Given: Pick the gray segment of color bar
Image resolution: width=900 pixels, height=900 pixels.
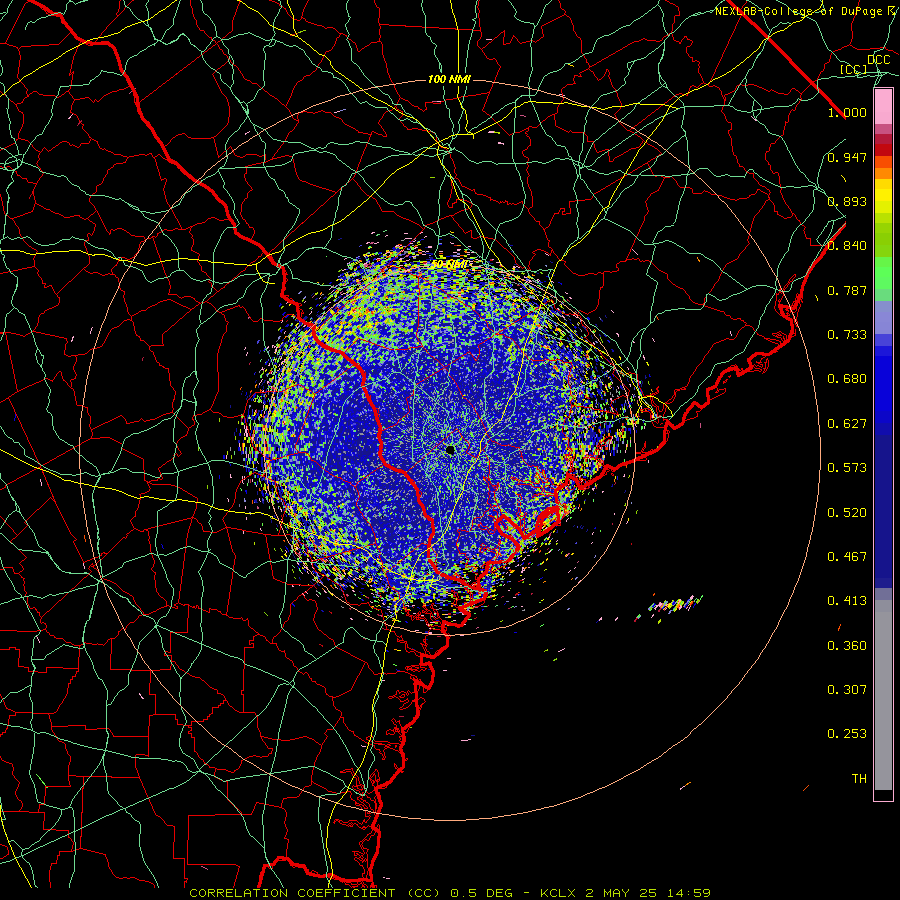Looking at the screenshot, I should (x=883, y=695).
